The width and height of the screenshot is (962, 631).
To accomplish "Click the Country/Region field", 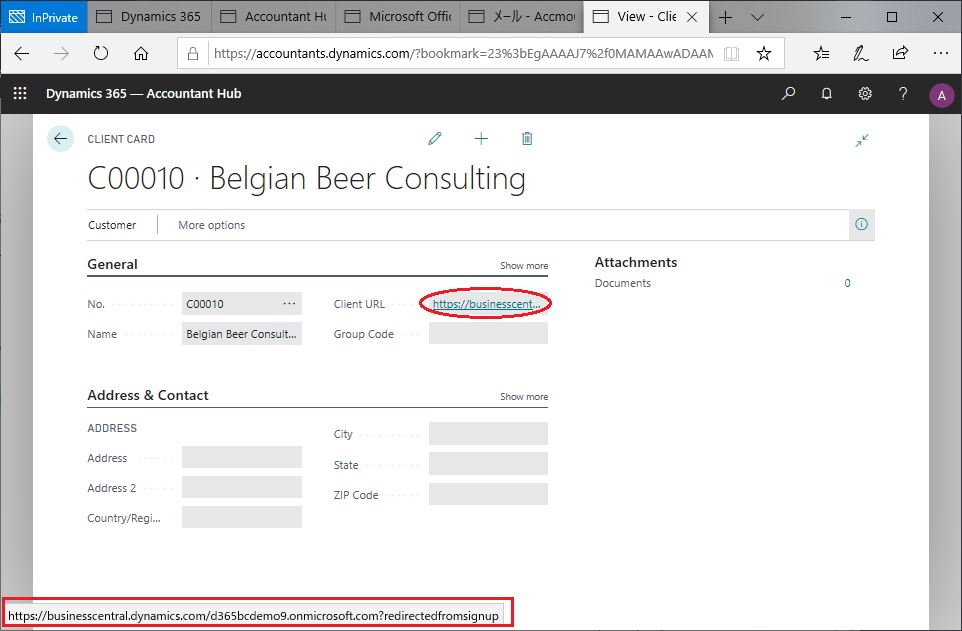I will point(242,517).
